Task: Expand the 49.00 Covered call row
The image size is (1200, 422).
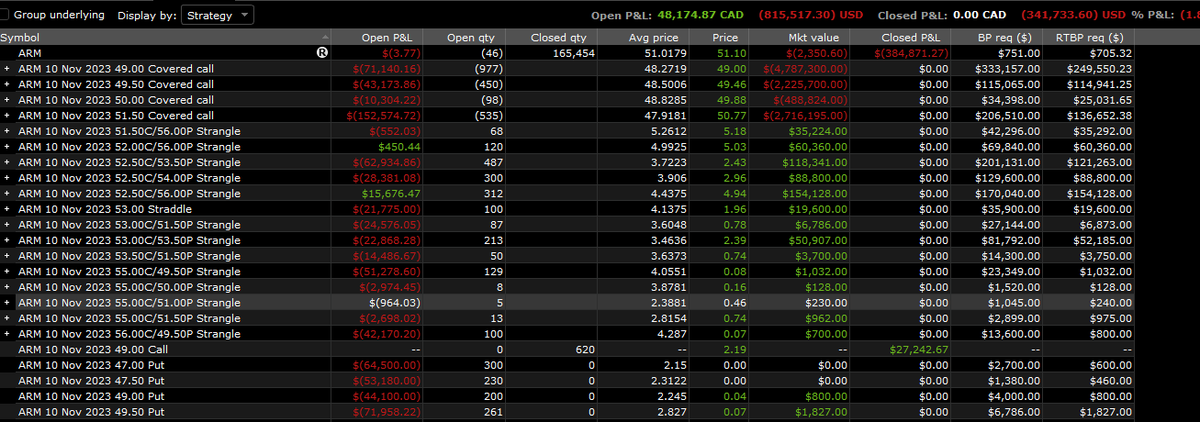Action: (7, 68)
